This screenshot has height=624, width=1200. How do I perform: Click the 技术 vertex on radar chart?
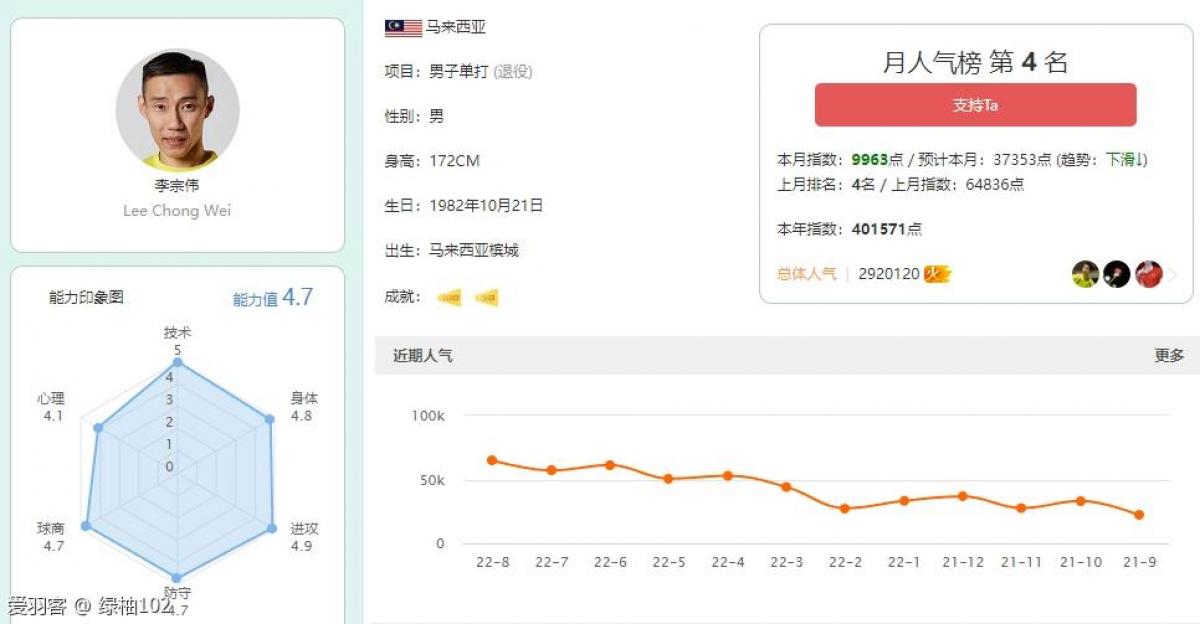(x=178, y=365)
